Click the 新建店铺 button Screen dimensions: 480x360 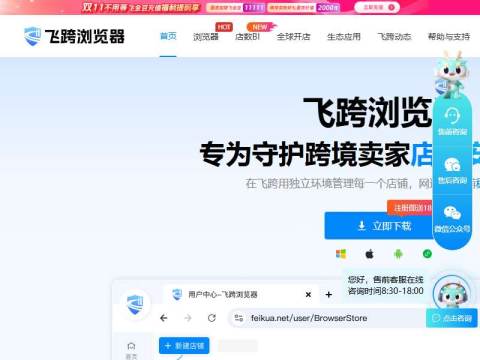184,346
